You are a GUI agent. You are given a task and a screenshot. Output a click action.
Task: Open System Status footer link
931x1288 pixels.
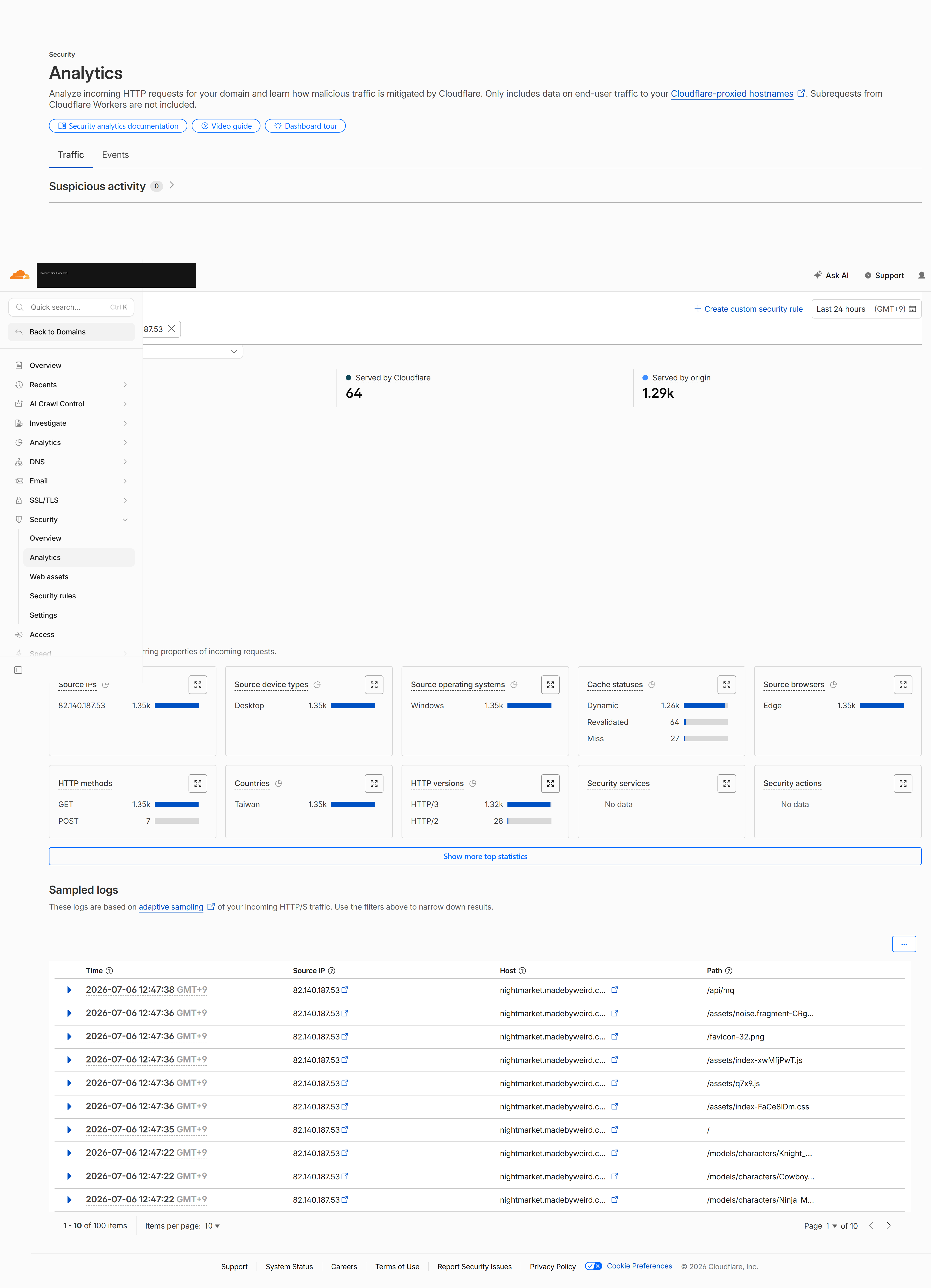pyautogui.click(x=289, y=1266)
